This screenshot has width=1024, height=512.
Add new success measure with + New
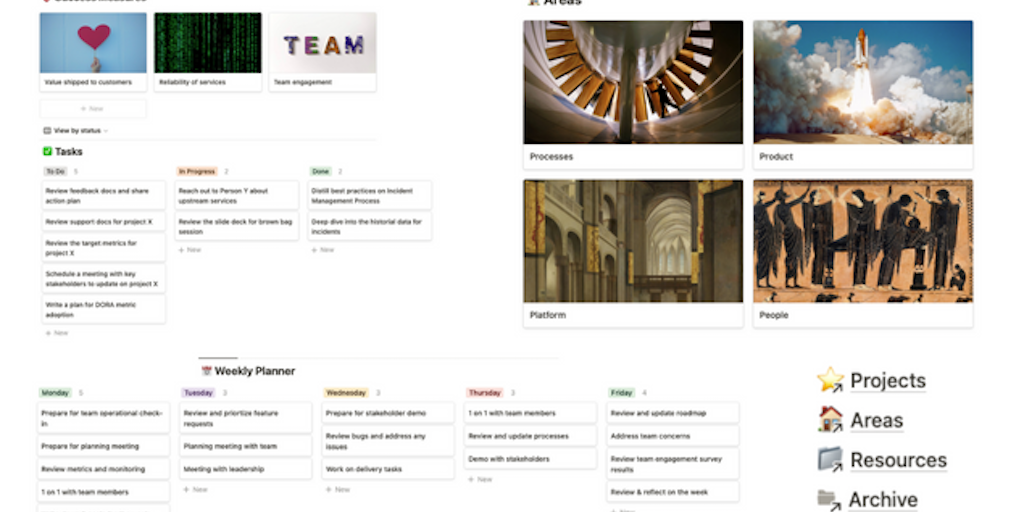click(x=93, y=108)
